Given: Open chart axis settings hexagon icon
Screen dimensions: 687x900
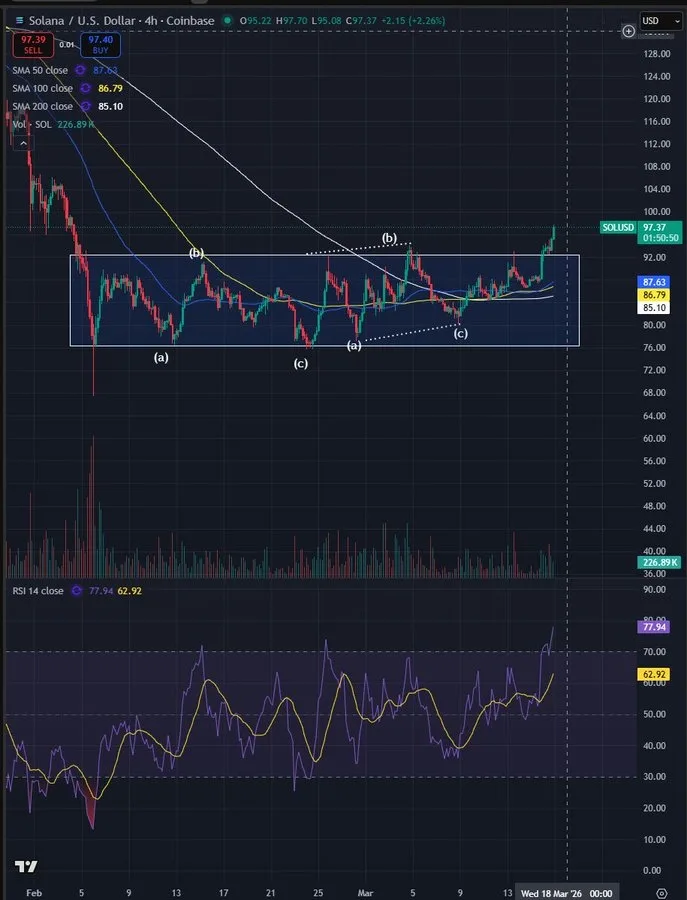Looking at the screenshot, I should [x=661, y=893].
